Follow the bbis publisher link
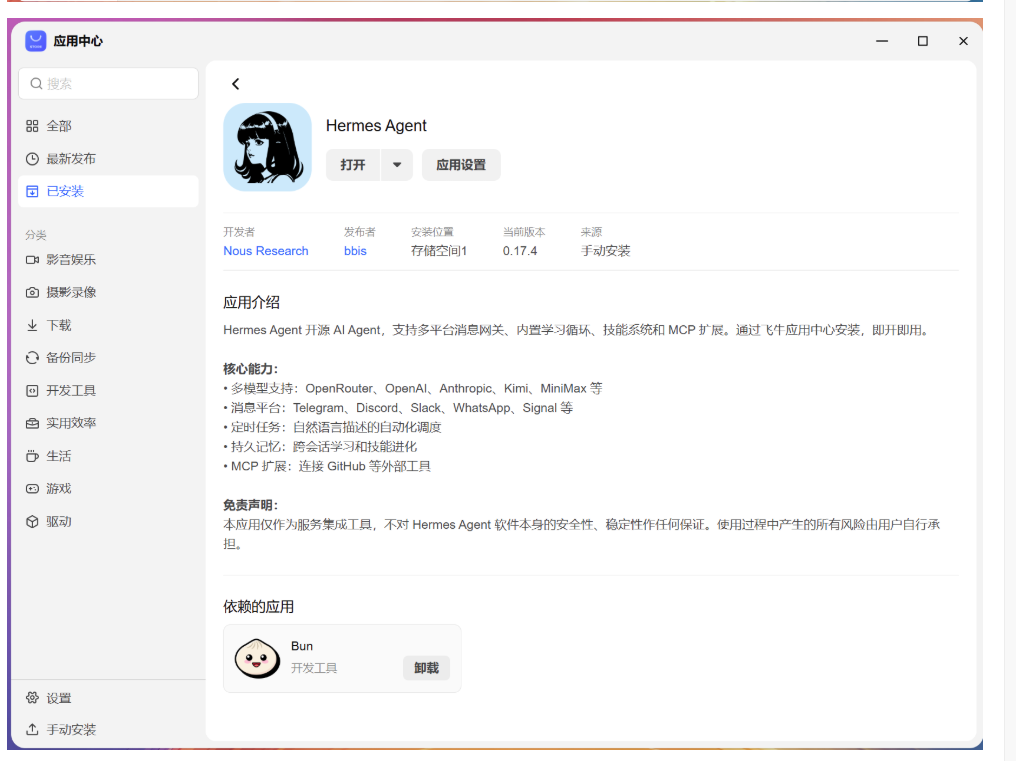Image resolution: width=1016 pixels, height=761 pixels. click(355, 251)
